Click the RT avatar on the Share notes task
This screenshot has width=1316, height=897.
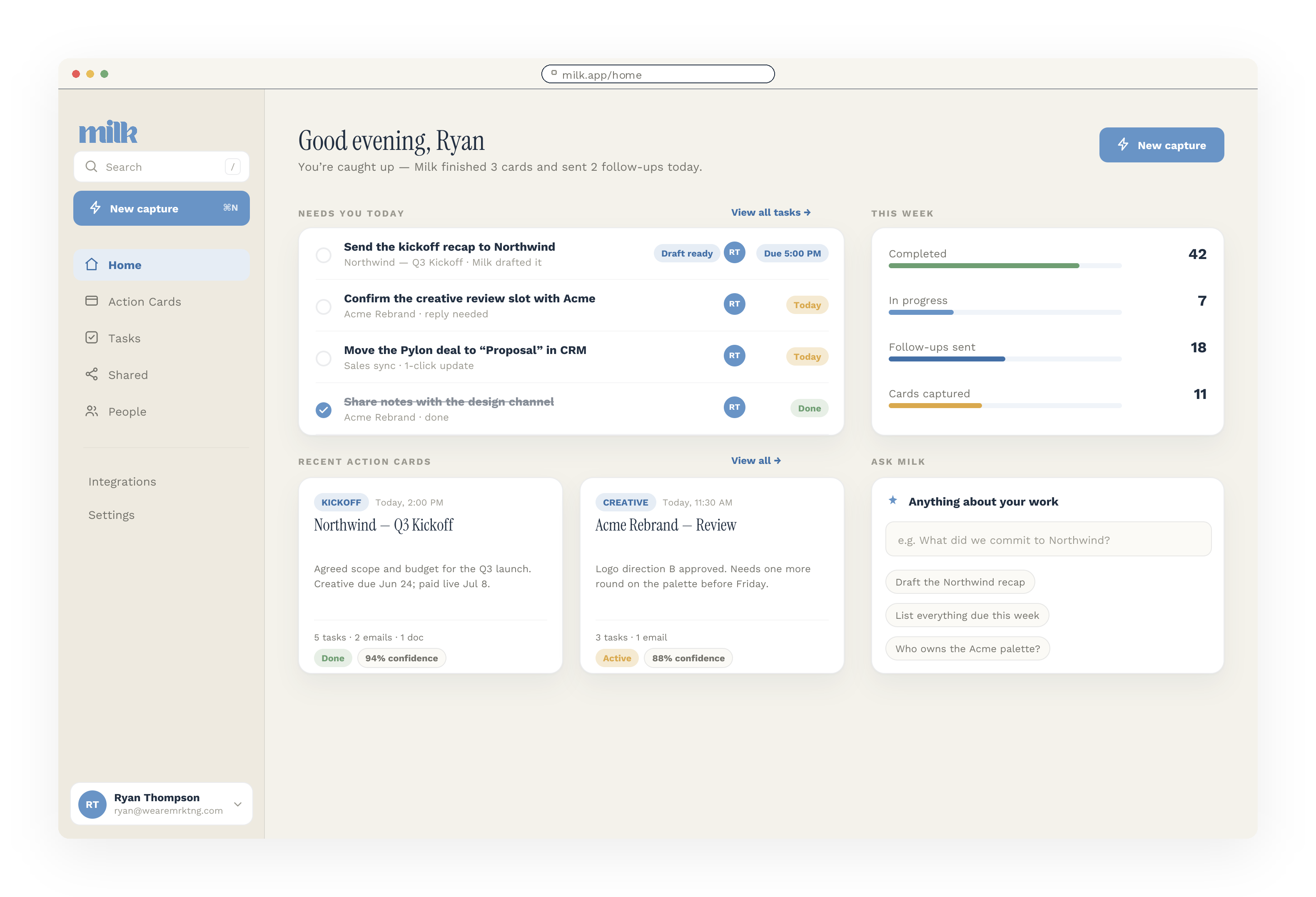click(735, 407)
